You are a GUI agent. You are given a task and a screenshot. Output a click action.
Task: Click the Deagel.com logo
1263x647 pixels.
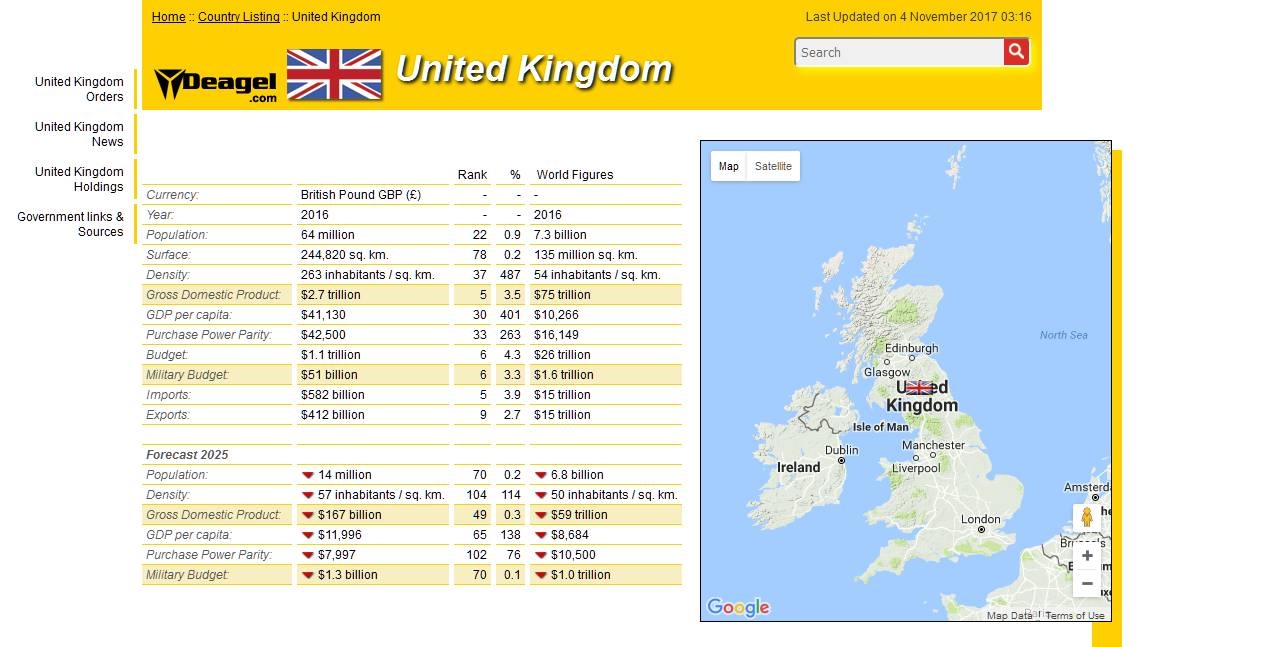click(x=216, y=84)
